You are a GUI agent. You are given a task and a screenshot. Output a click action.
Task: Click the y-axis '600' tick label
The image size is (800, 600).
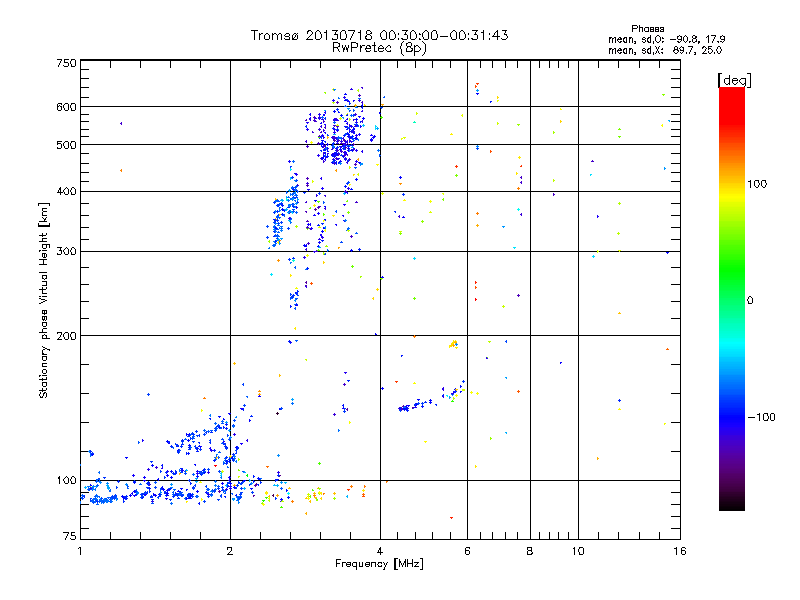coord(66,107)
